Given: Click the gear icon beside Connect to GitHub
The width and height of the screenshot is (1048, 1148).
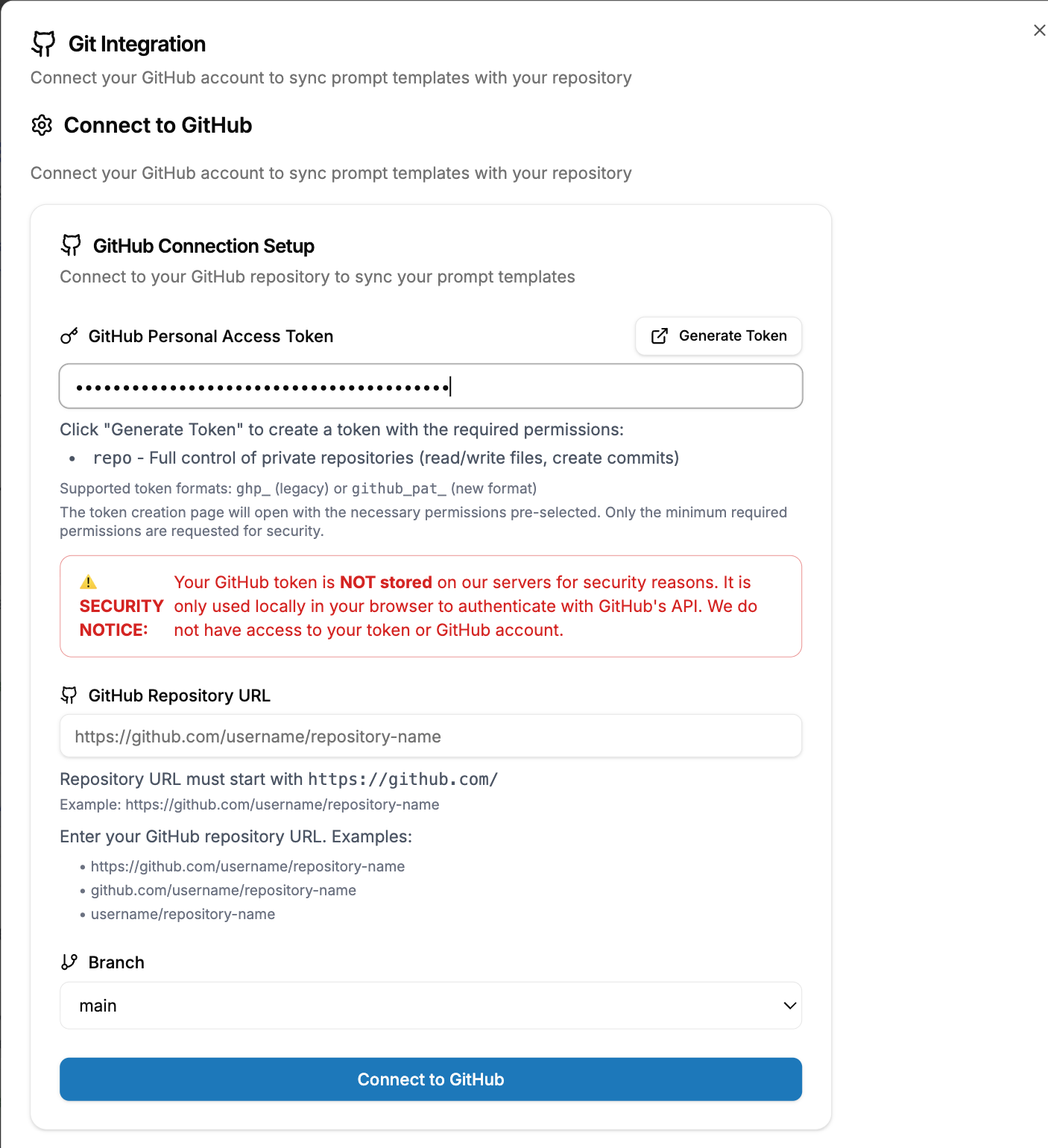Looking at the screenshot, I should (42, 125).
